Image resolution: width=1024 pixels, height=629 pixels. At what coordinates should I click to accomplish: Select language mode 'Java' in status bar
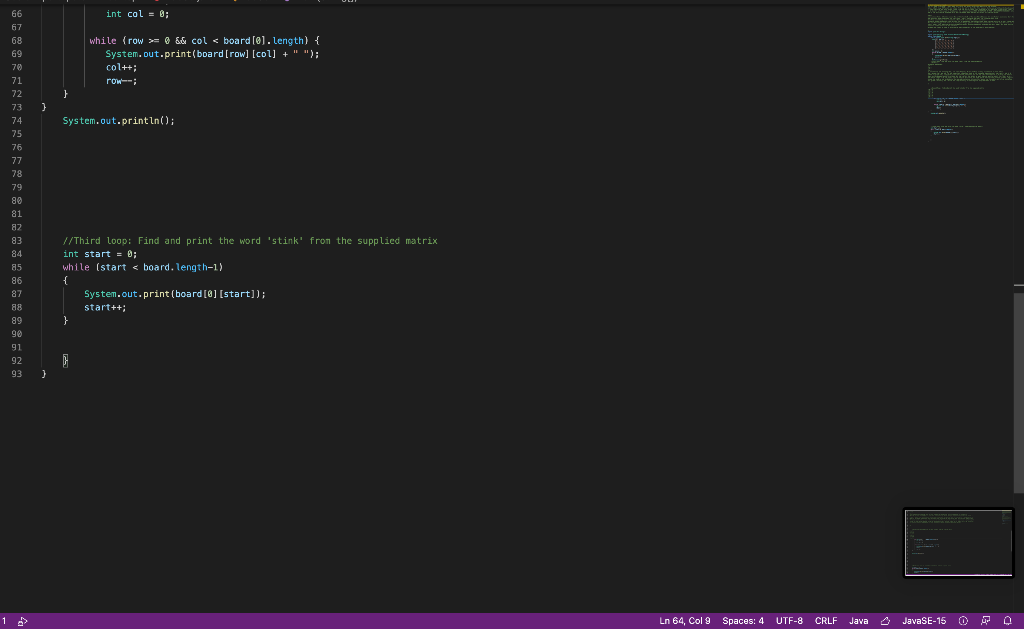click(858, 621)
